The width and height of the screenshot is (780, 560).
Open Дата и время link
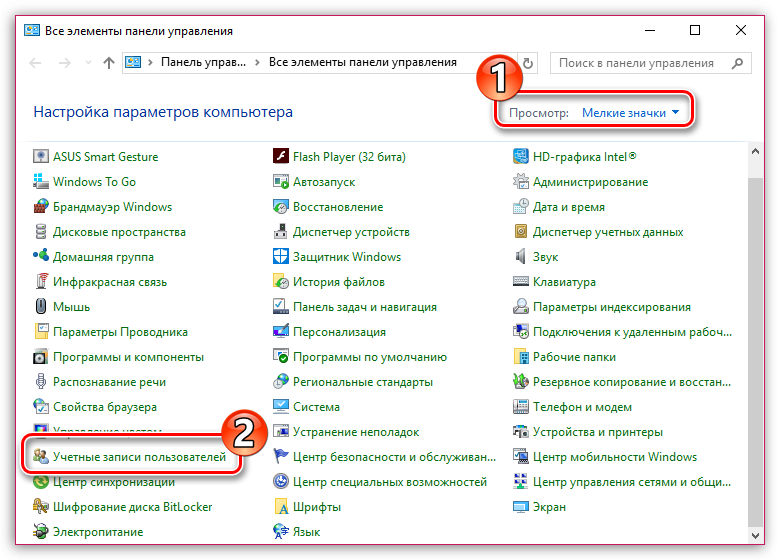click(x=569, y=206)
